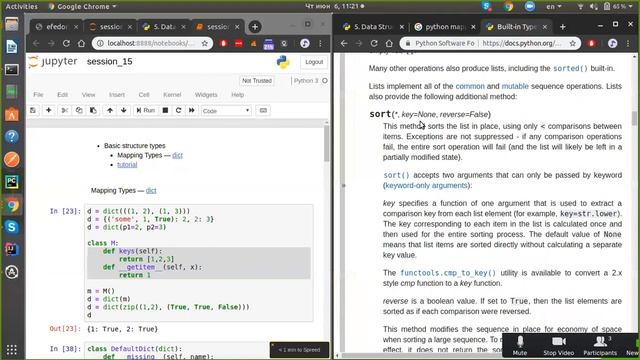The image size is (640, 360).
Task: Open a new tab in left Chrome window
Action: [255, 27]
